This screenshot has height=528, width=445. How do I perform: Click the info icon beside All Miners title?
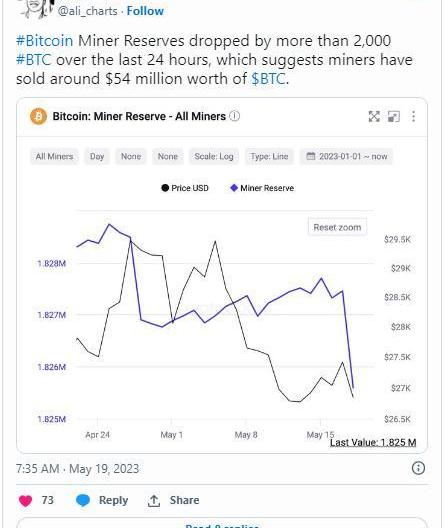tap(235, 116)
